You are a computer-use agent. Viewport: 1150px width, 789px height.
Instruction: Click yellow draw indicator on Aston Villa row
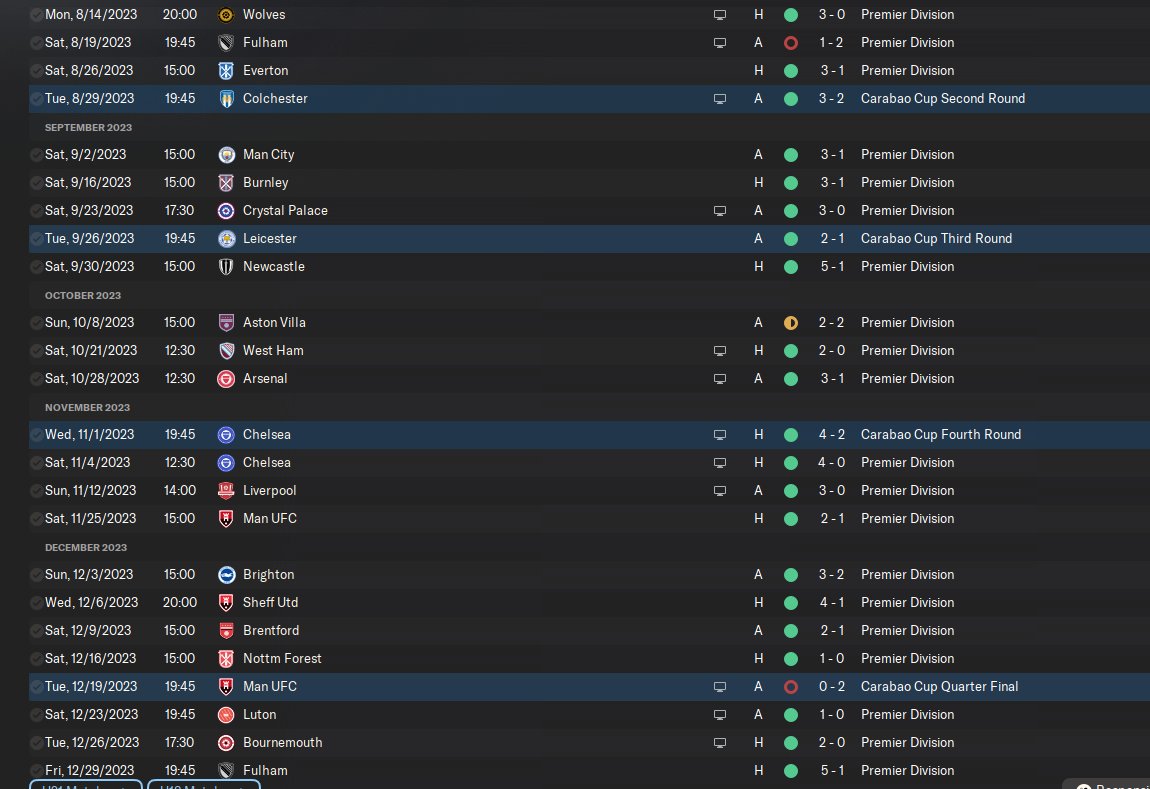click(x=791, y=323)
